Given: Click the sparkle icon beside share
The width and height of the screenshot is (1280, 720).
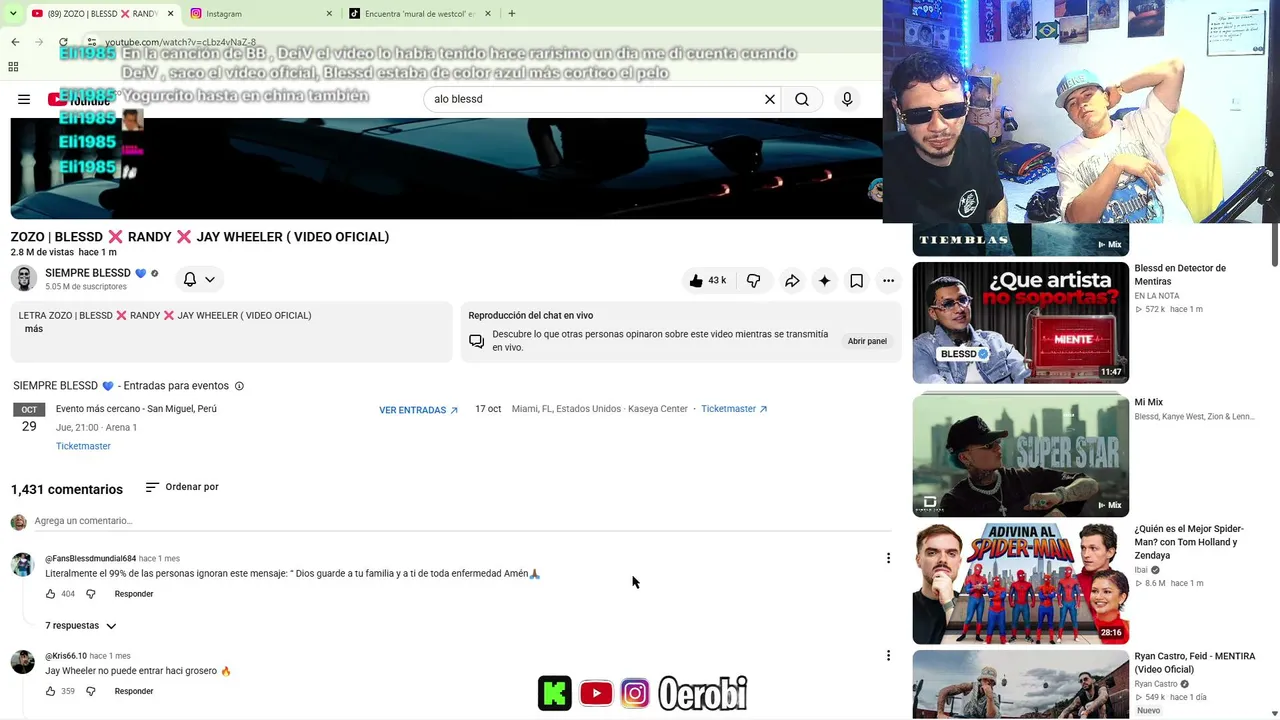Looking at the screenshot, I should (x=824, y=281).
